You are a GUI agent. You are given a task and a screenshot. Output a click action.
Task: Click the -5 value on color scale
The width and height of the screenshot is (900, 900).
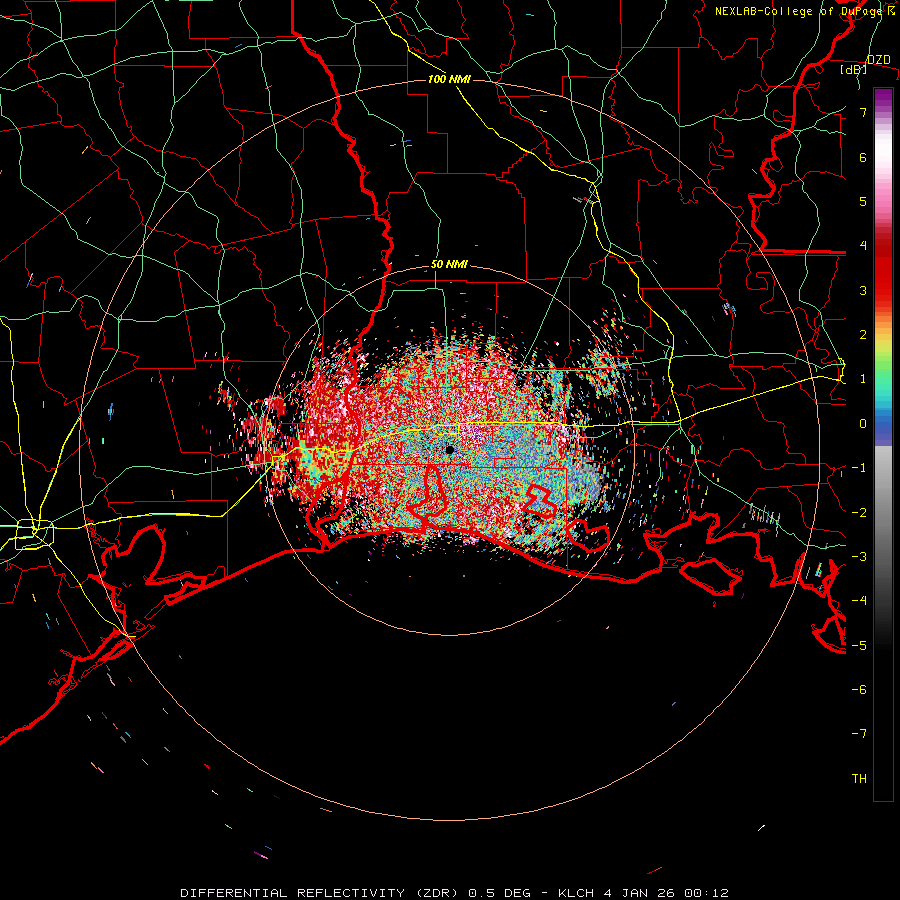(x=859, y=646)
